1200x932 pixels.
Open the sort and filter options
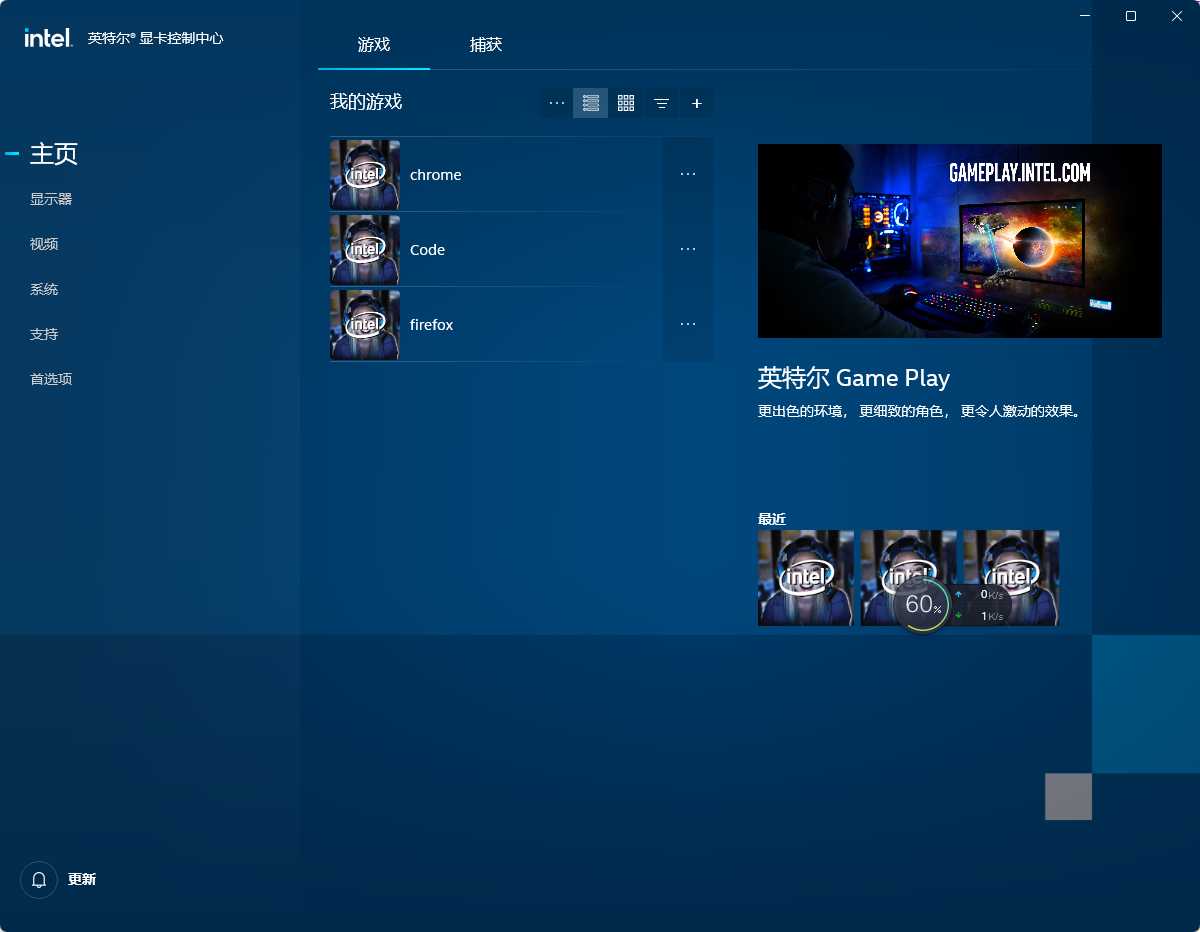click(661, 103)
